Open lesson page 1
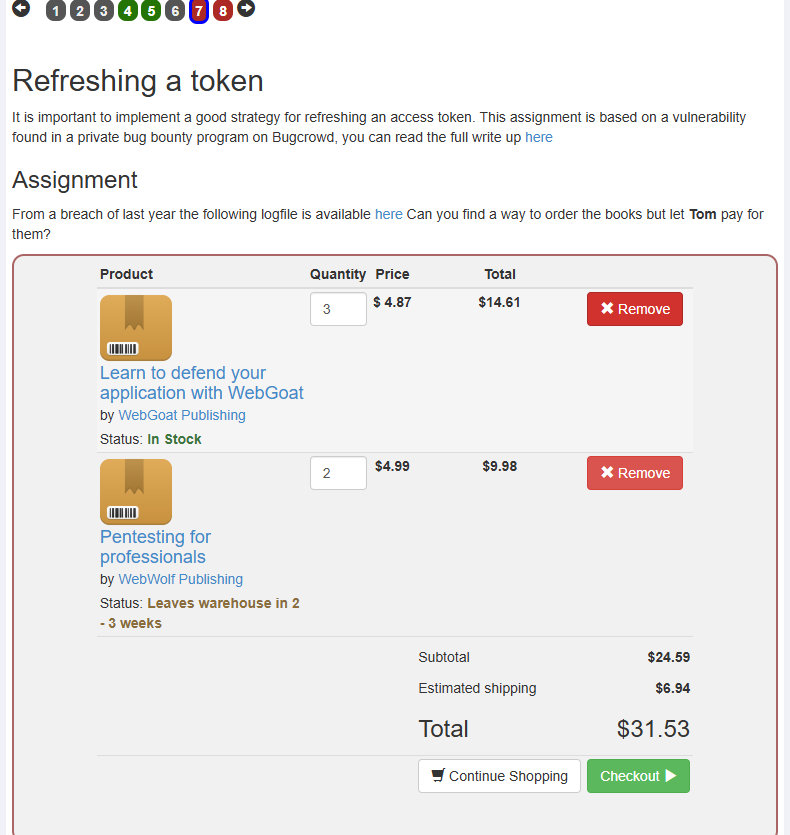 coord(56,12)
